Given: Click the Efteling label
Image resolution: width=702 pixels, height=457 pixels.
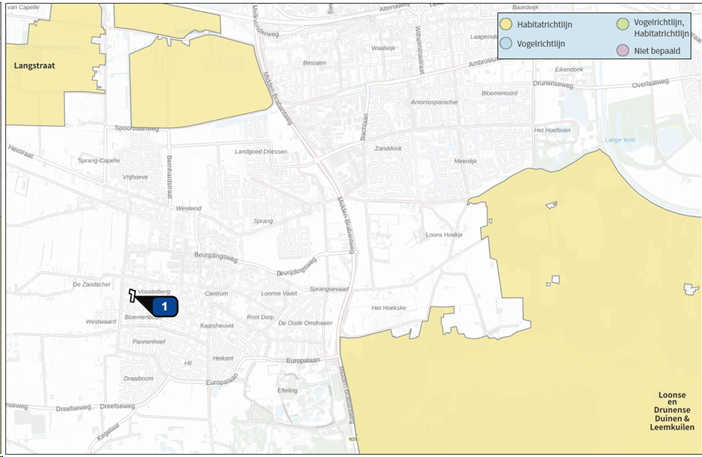Looking at the screenshot, I should [287, 390].
